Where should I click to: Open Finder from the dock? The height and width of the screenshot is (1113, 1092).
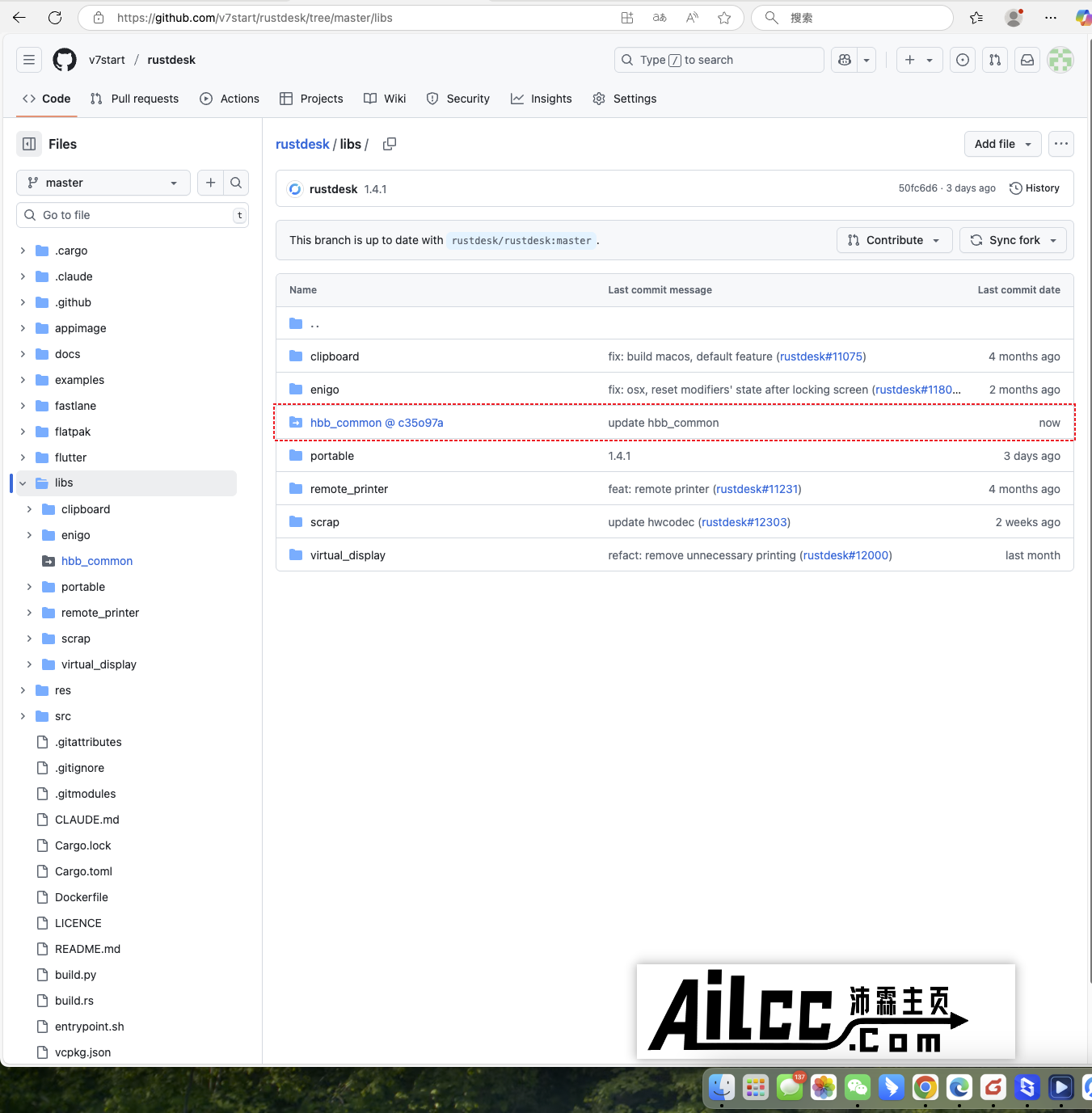click(x=722, y=1087)
